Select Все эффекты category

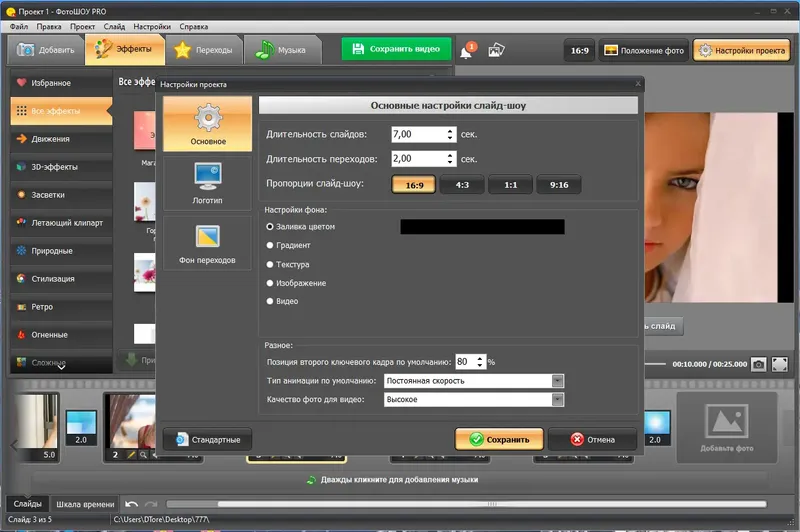(x=61, y=111)
